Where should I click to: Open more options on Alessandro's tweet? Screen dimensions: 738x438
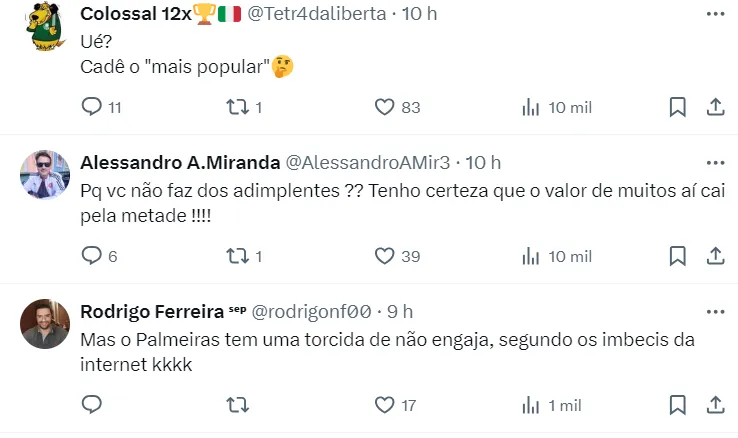point(715,162)
